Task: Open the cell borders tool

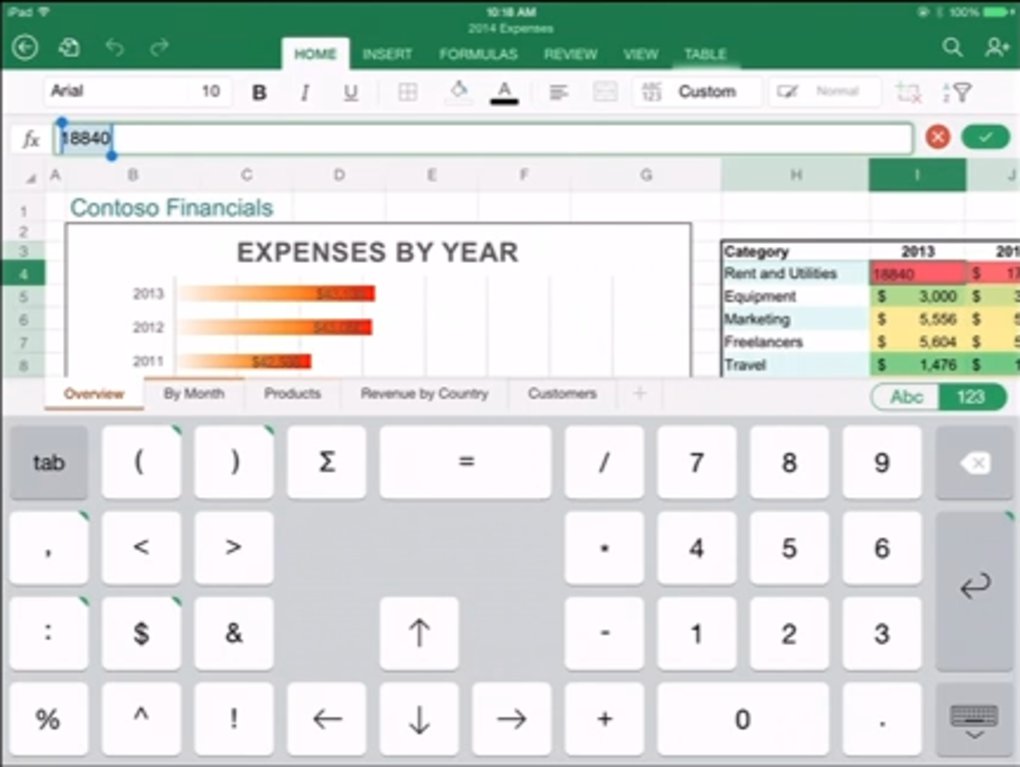Action: 407,92
